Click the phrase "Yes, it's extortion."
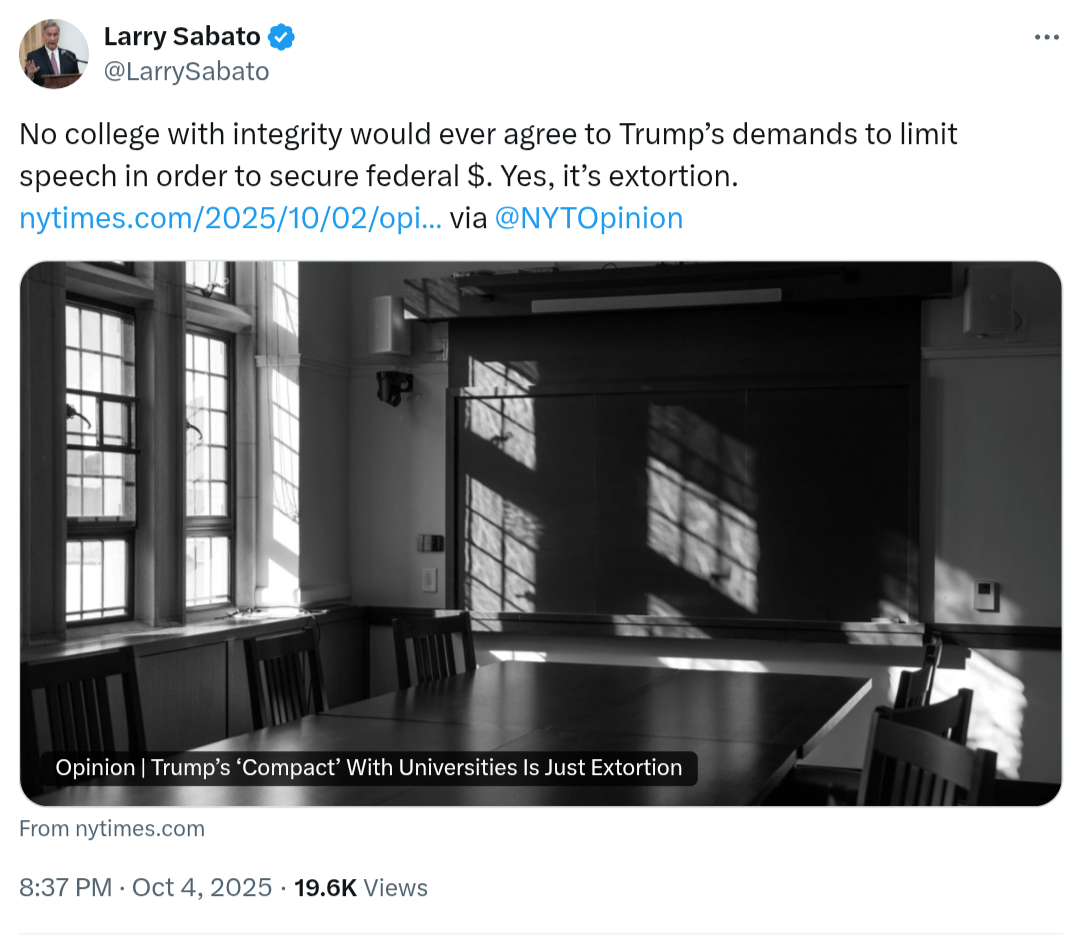Image resolution: width=1080 pixels, height=939 pixels. click(617, 176)
